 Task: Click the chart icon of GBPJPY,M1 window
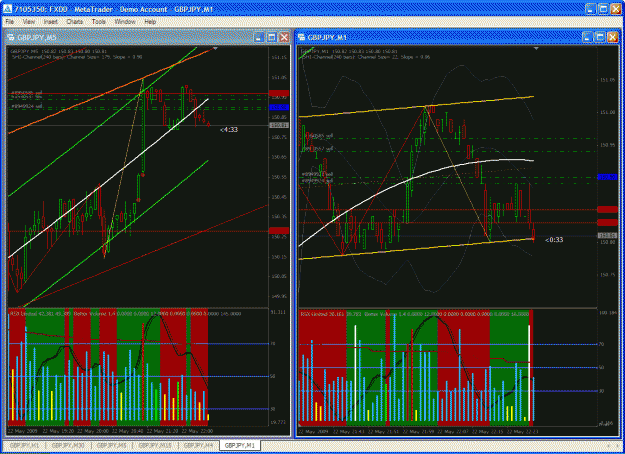tap(301, 37)
